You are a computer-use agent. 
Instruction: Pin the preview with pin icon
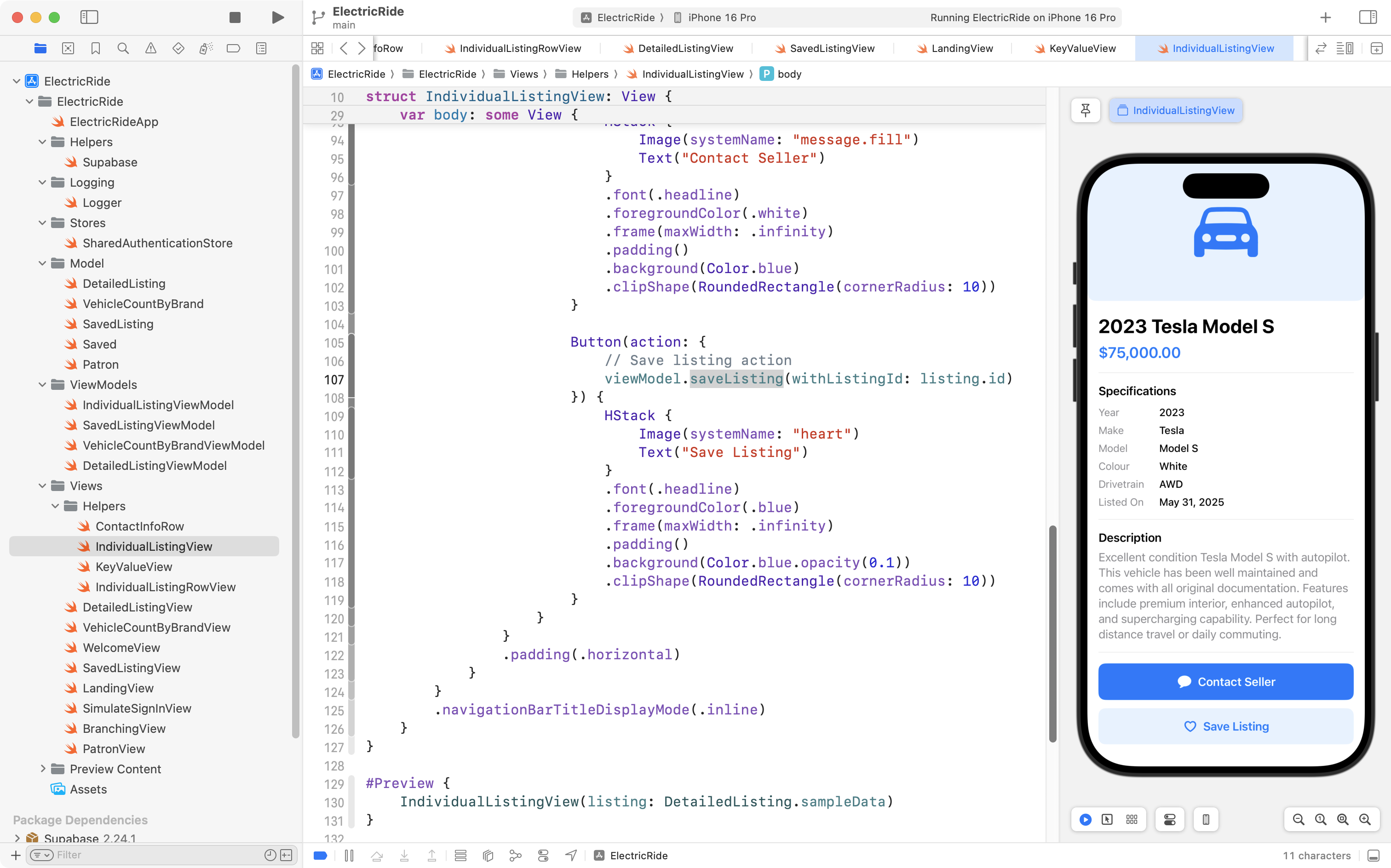pos(1085,110)
